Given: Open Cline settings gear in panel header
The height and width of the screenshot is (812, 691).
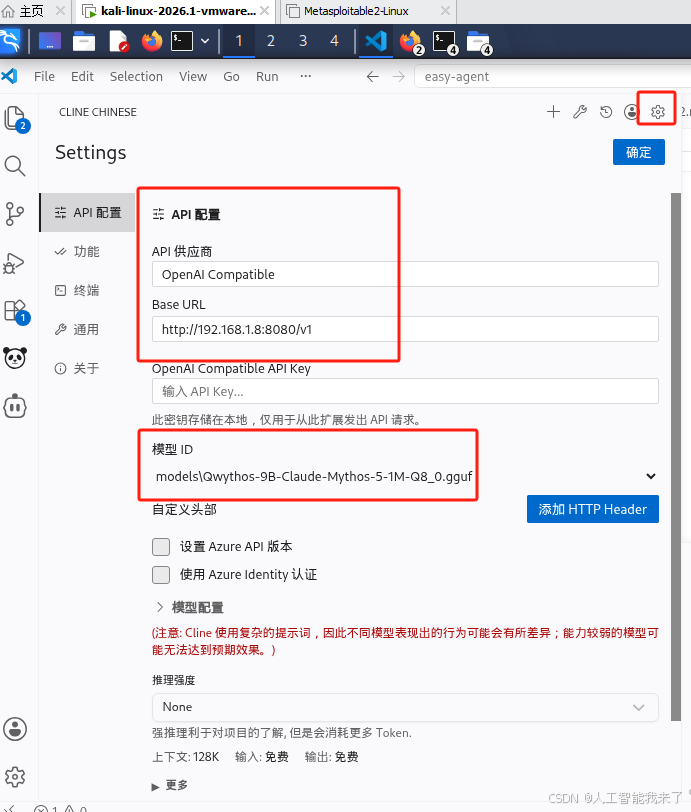Looking at the screenshot, I should point(657,111).
